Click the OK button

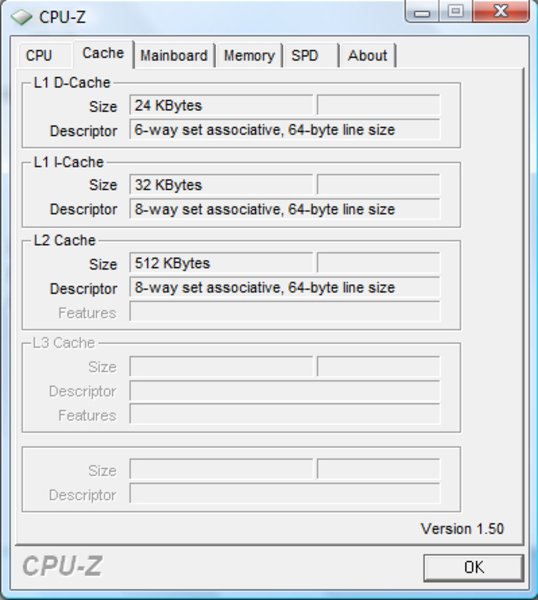473,567
